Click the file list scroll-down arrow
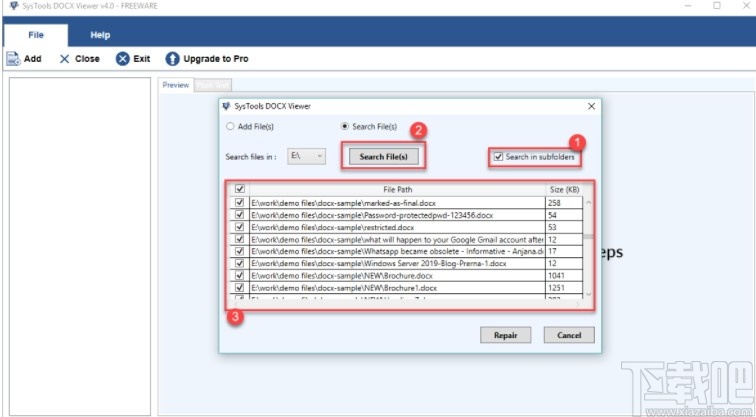The image size is (756, 417). 588,294
